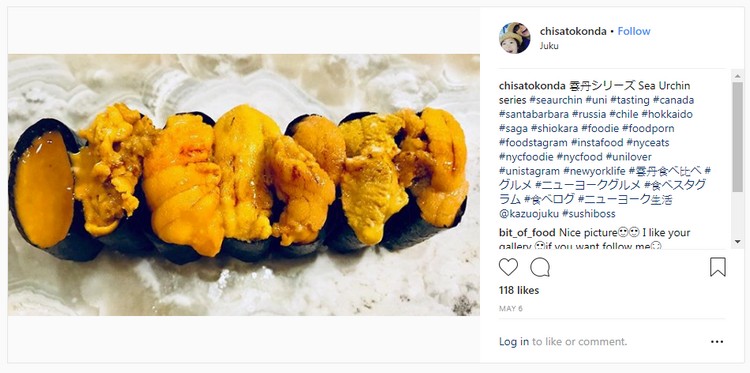
Task: Open the Juku location link
Action: pos(549,46)
